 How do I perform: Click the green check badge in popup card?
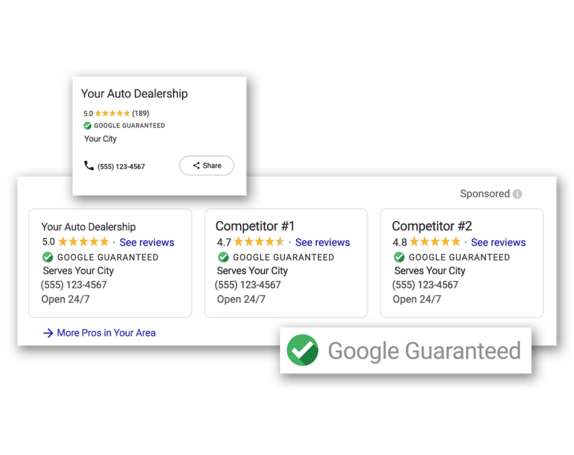click(87, 126)
